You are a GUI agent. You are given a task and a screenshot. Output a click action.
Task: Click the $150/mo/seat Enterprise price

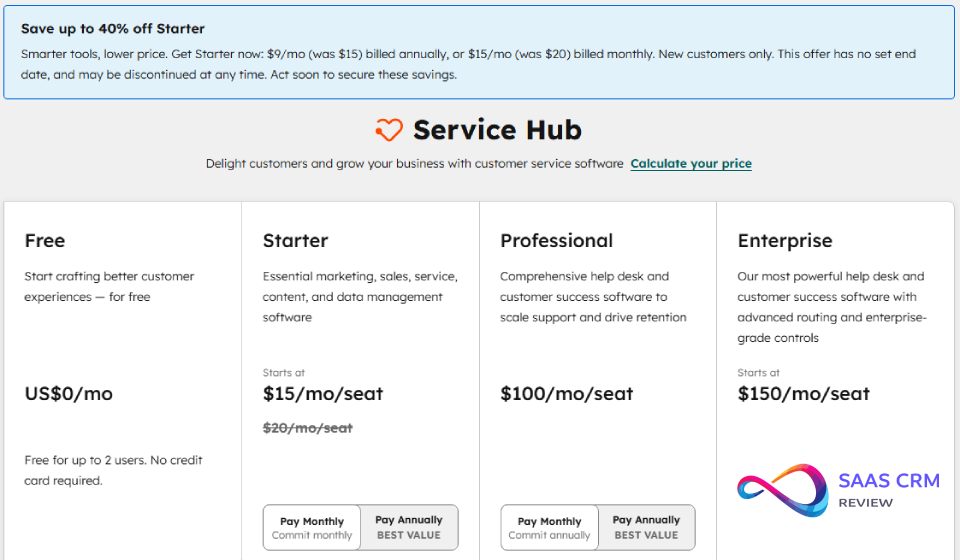(x=804, y=394)
